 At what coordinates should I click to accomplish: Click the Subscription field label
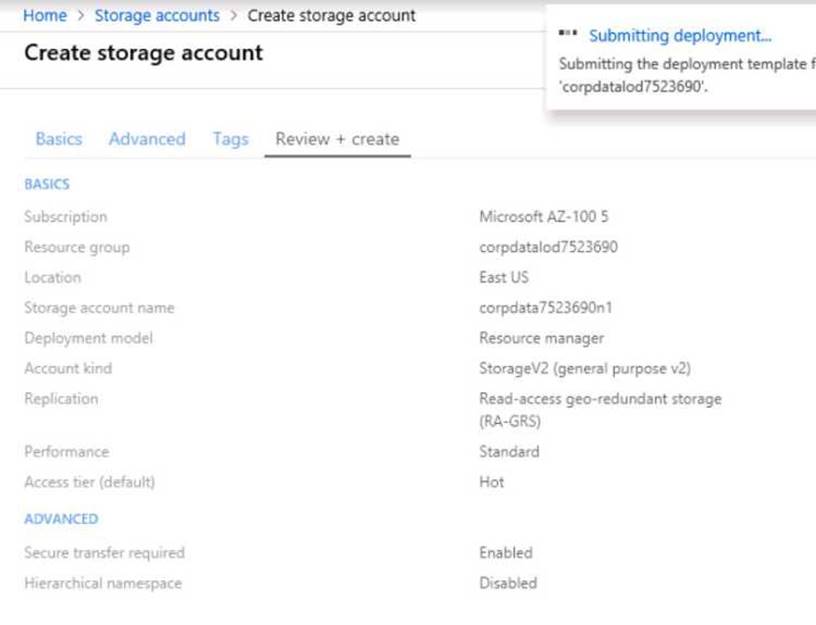tap(66, 216)
